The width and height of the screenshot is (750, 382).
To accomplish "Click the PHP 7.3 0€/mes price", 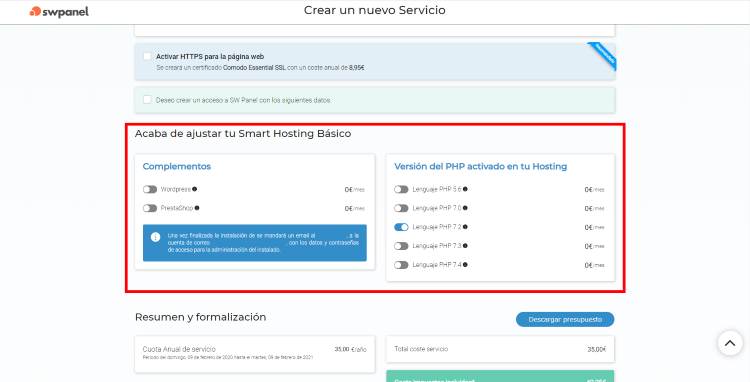I will [x=595, y=246].
